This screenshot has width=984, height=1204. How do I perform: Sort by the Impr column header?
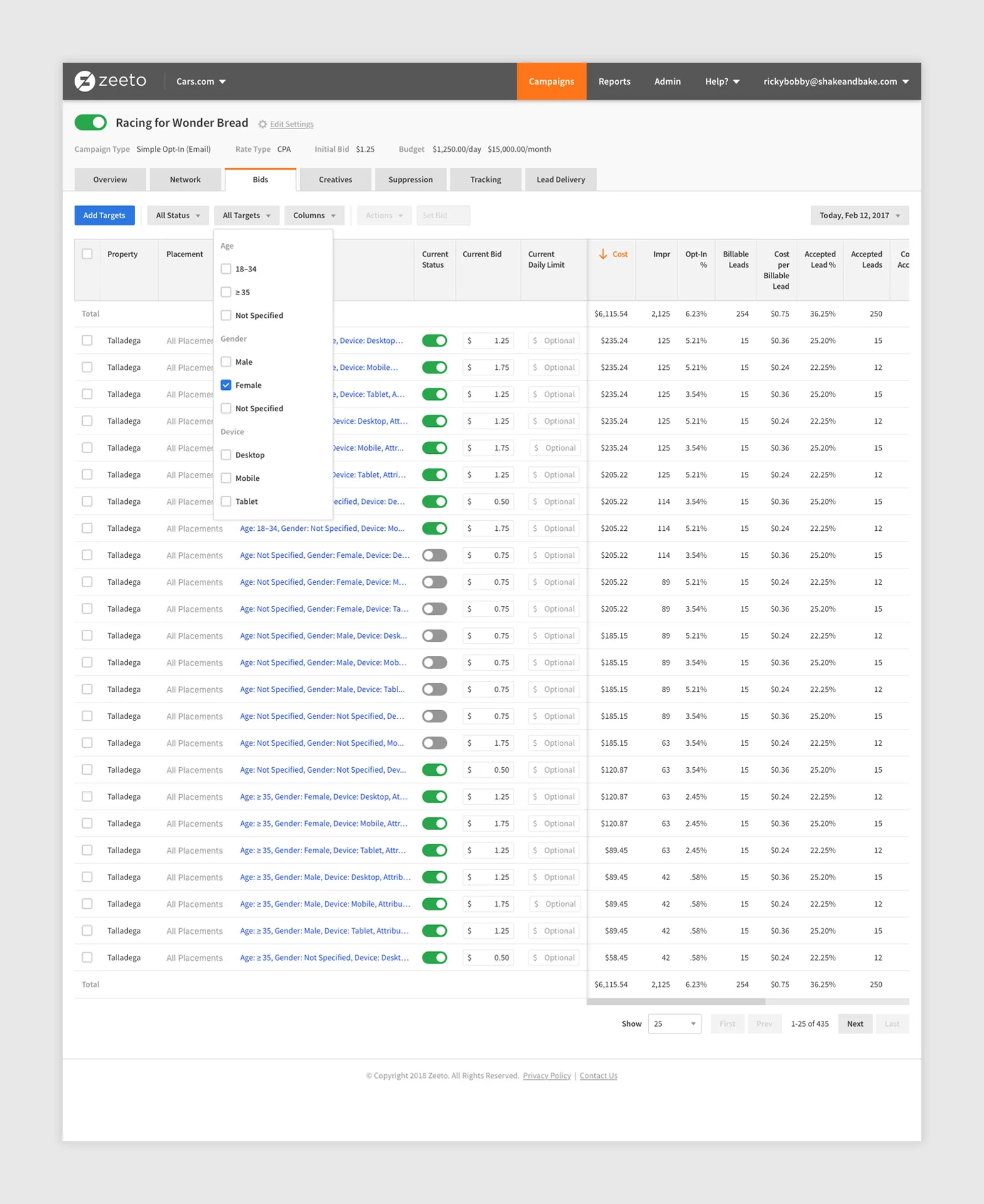661,254
